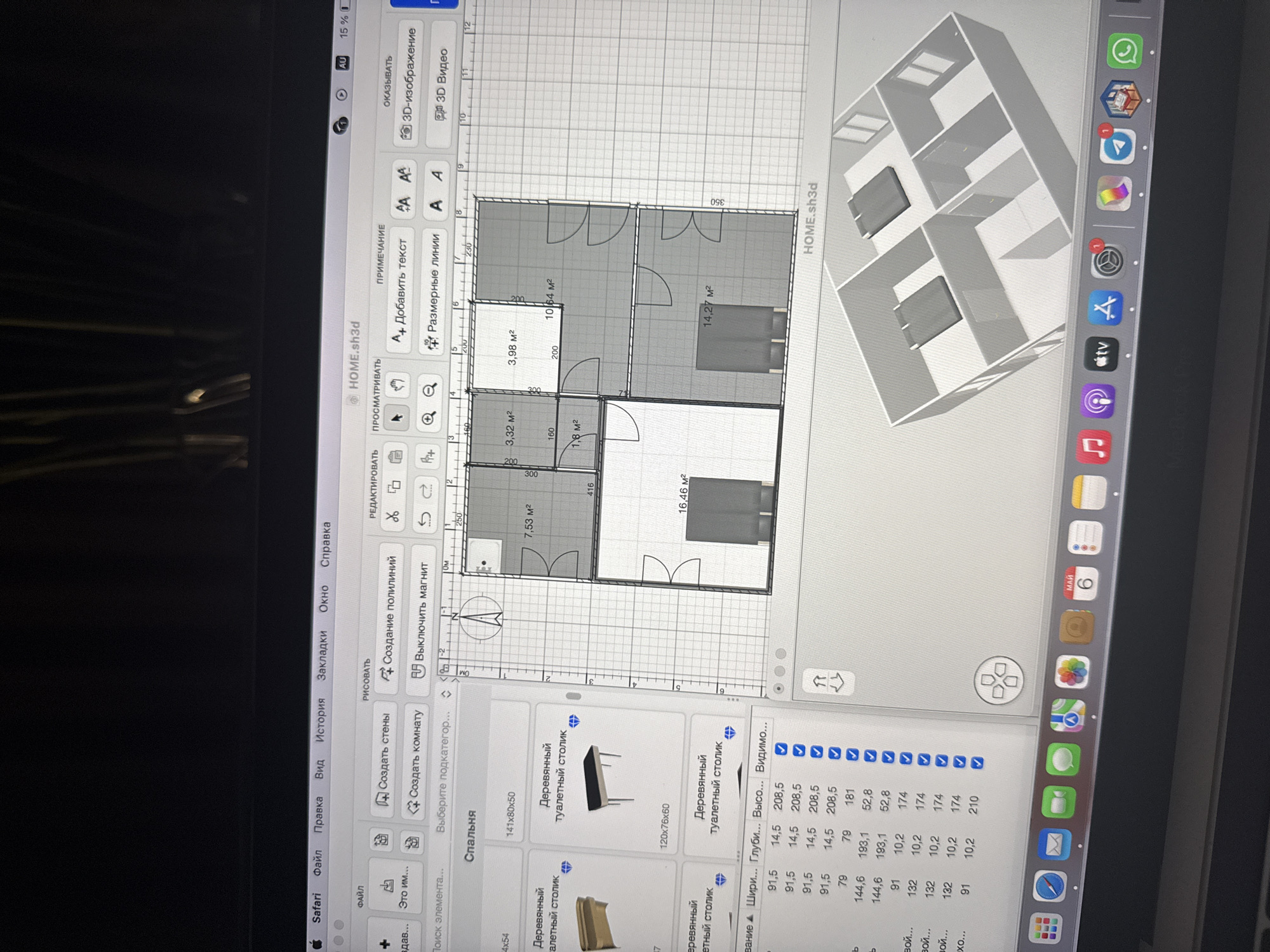1270x952 pixels.
Task: Open the 'Выберите подкатегор...' subcategory dropdown
Action: coord(442,772)
